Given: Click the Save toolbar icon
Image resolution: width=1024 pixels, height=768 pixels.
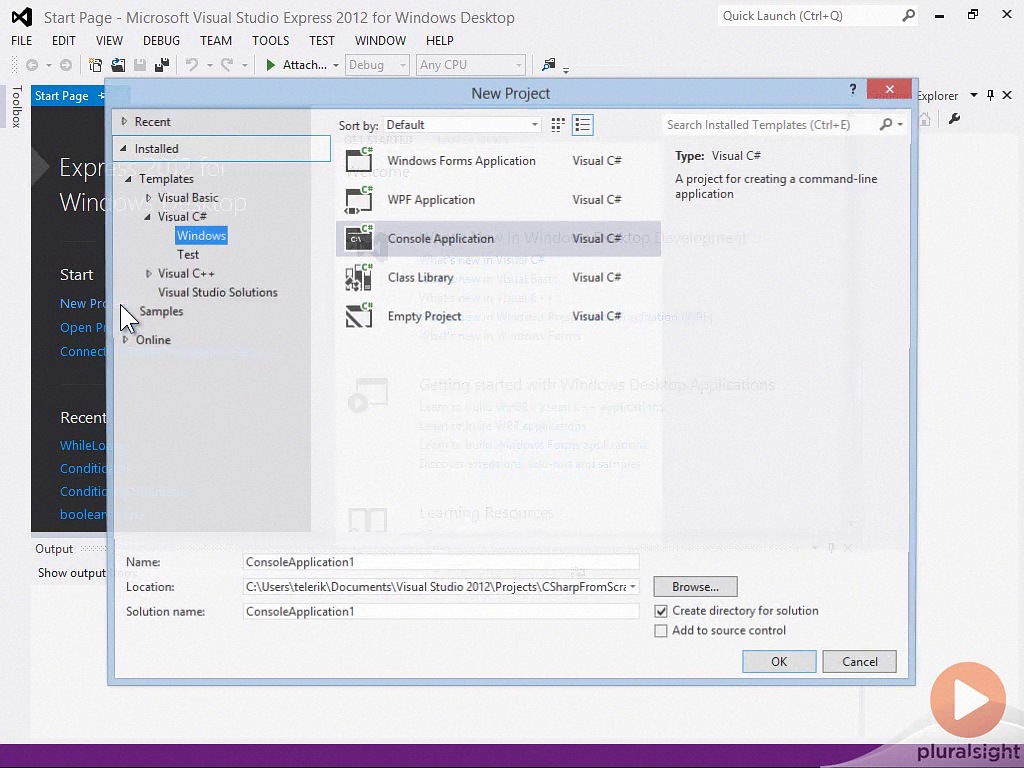Looking at the screenshot, I should [140, 65].
